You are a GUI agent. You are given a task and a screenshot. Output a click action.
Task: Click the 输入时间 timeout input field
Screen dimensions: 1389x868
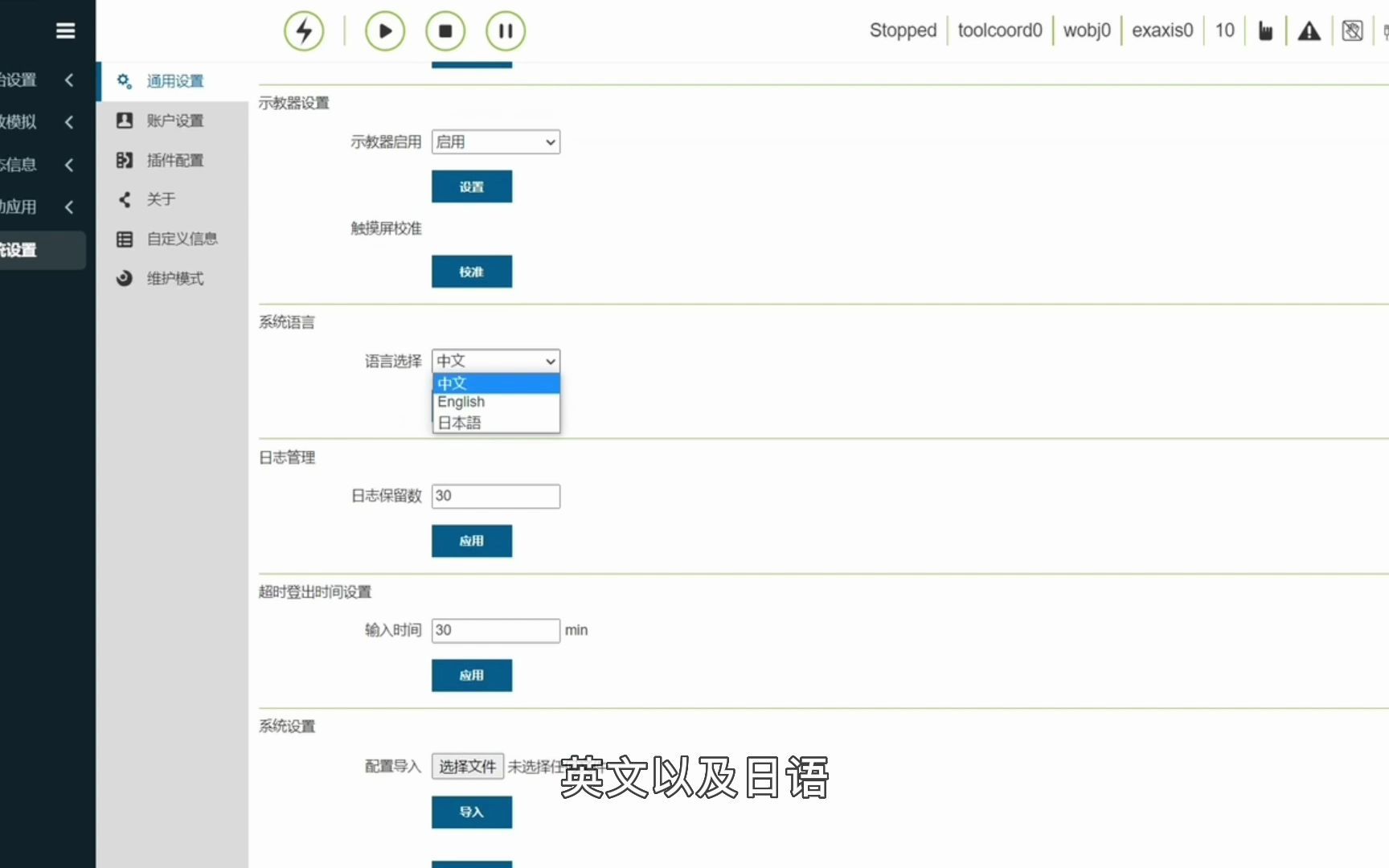coord(496,630)
